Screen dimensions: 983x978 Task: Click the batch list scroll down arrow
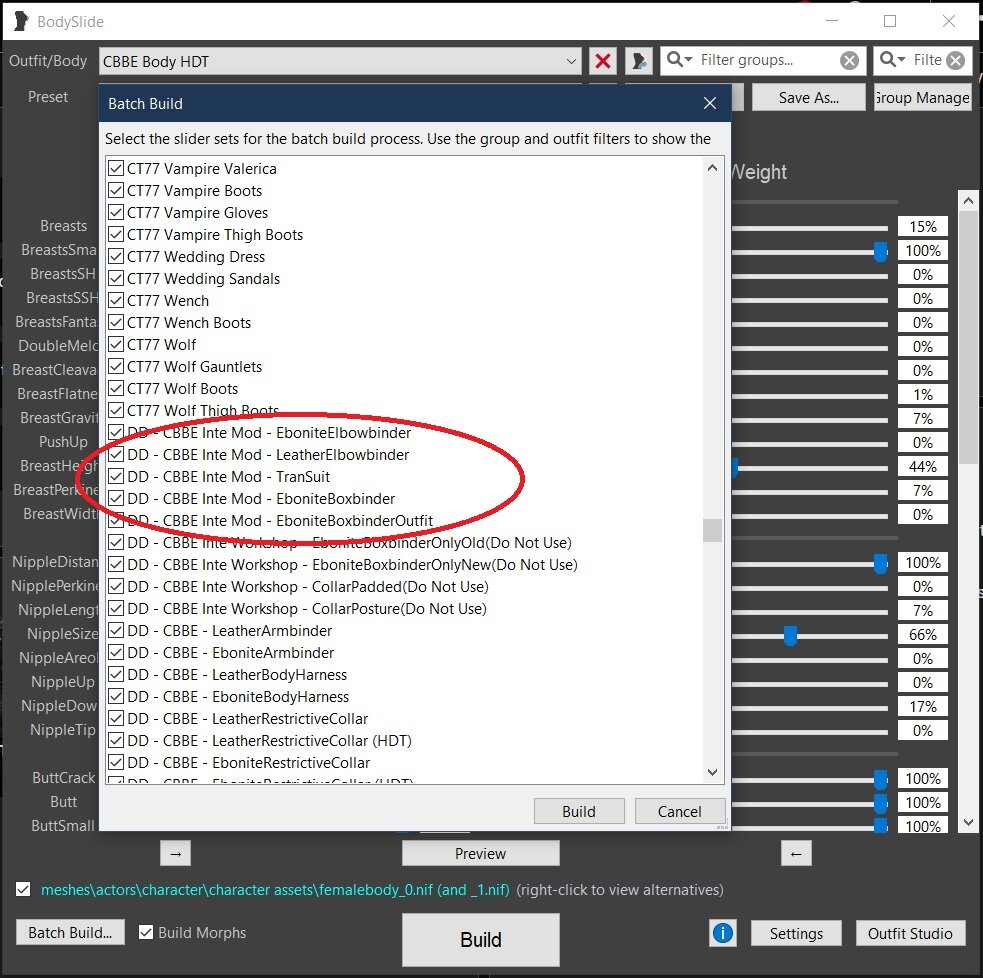point(712,772)
